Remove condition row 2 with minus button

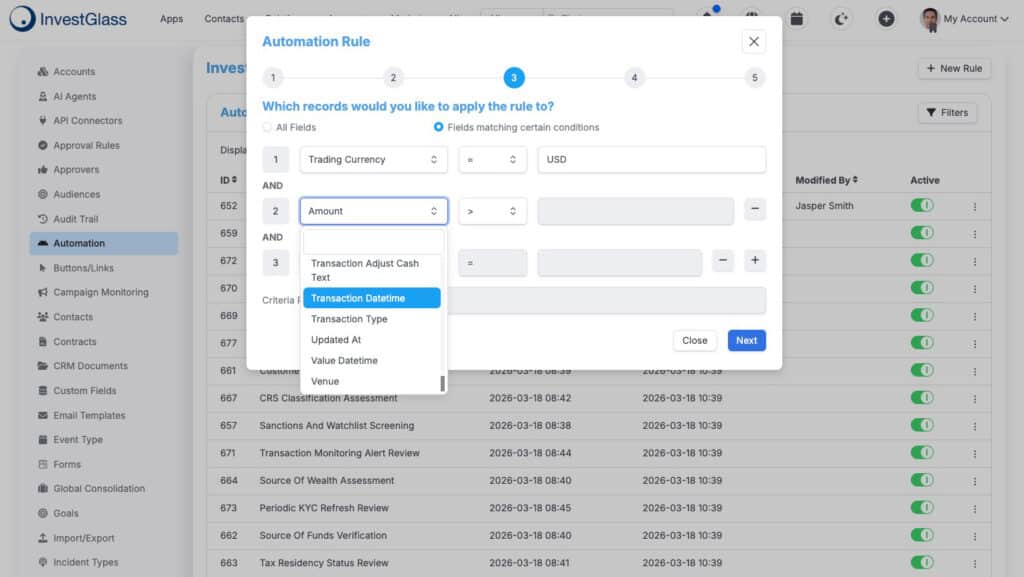pos(755,209)
